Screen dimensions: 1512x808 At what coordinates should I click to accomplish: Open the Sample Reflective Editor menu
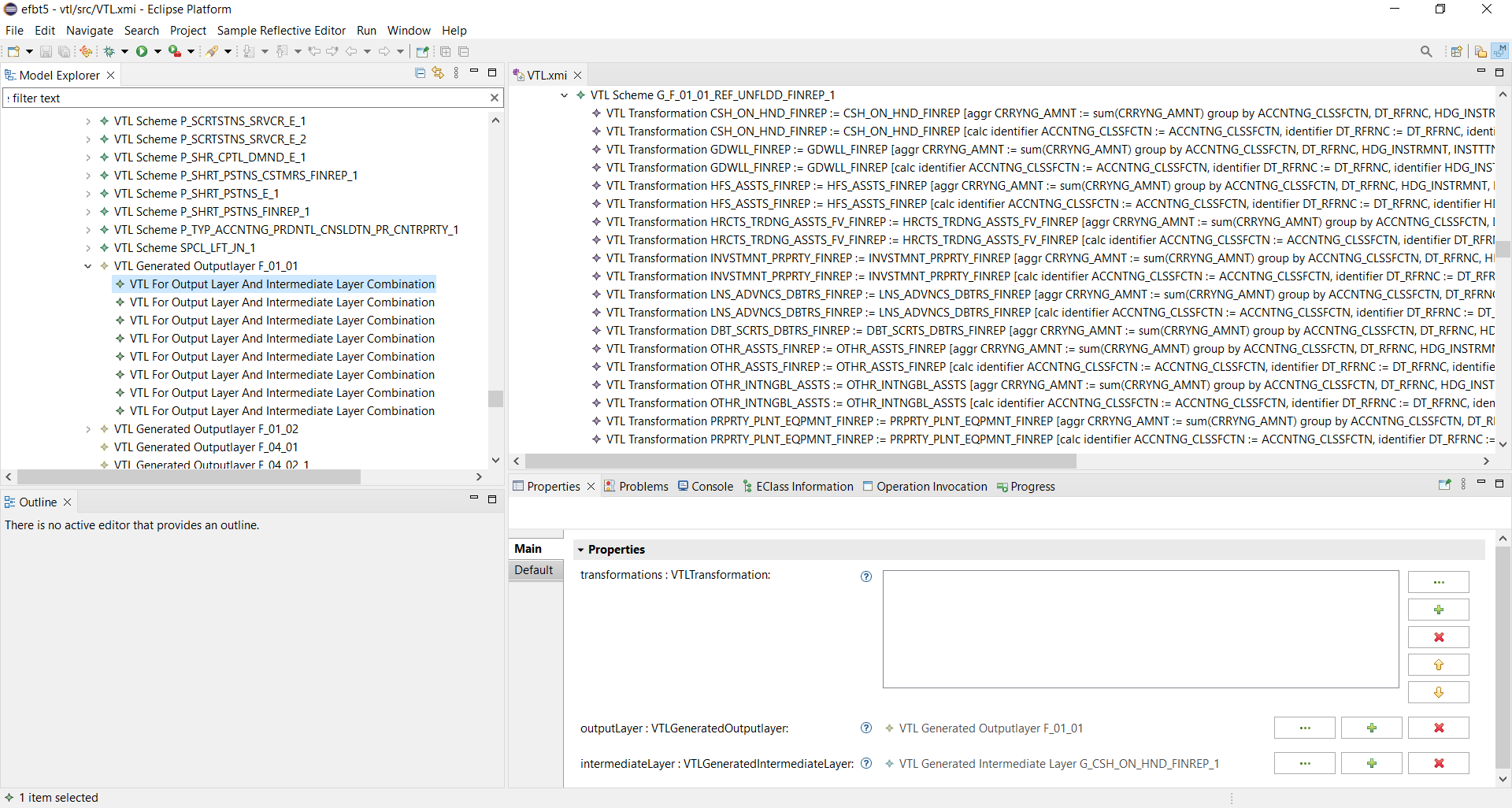coord(281,30)
